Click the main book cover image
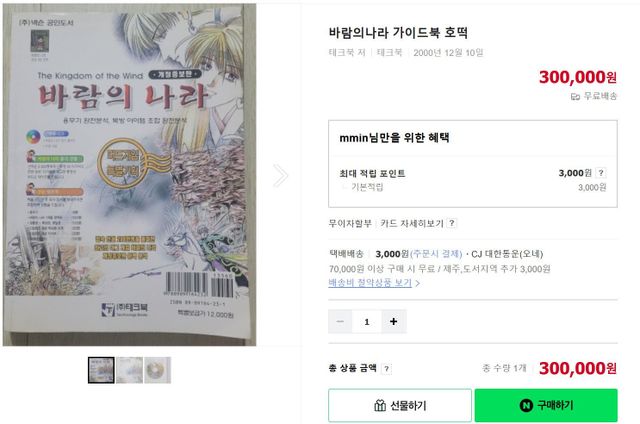 point(129,175)
